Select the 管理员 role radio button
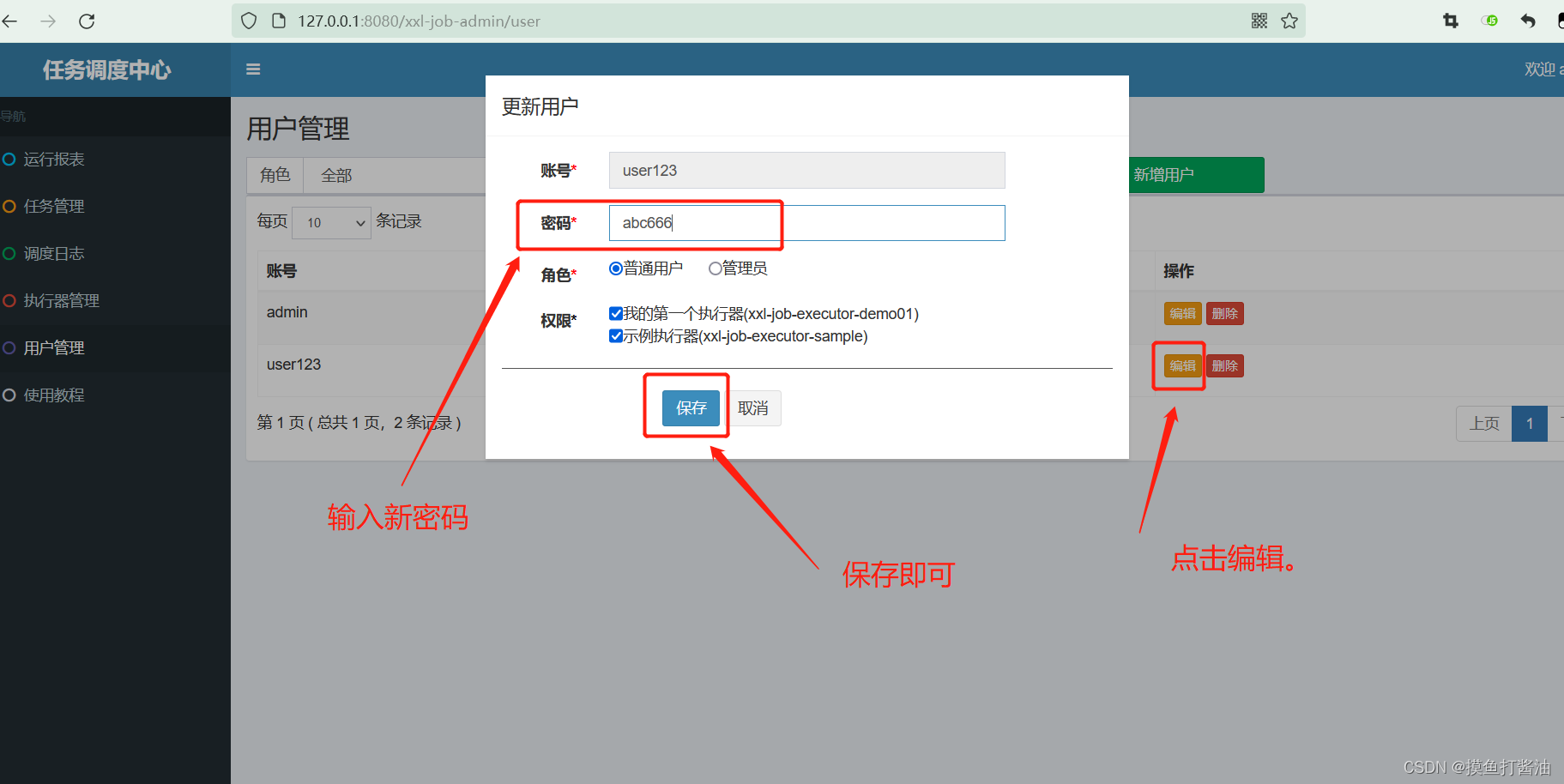This screenshot has width=1564, height=784. 715,268
